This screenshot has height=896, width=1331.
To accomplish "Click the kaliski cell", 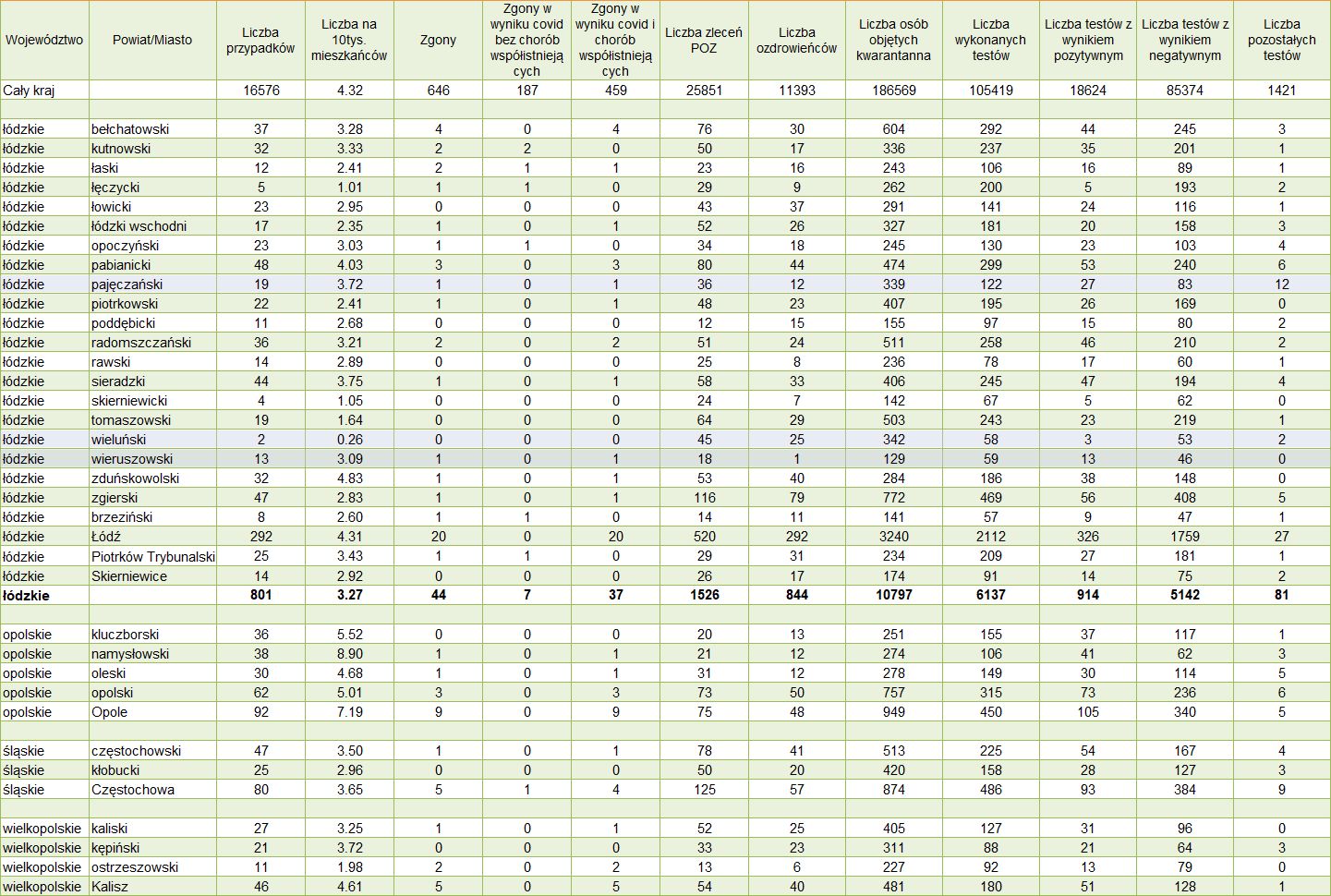I will (152, 829).
